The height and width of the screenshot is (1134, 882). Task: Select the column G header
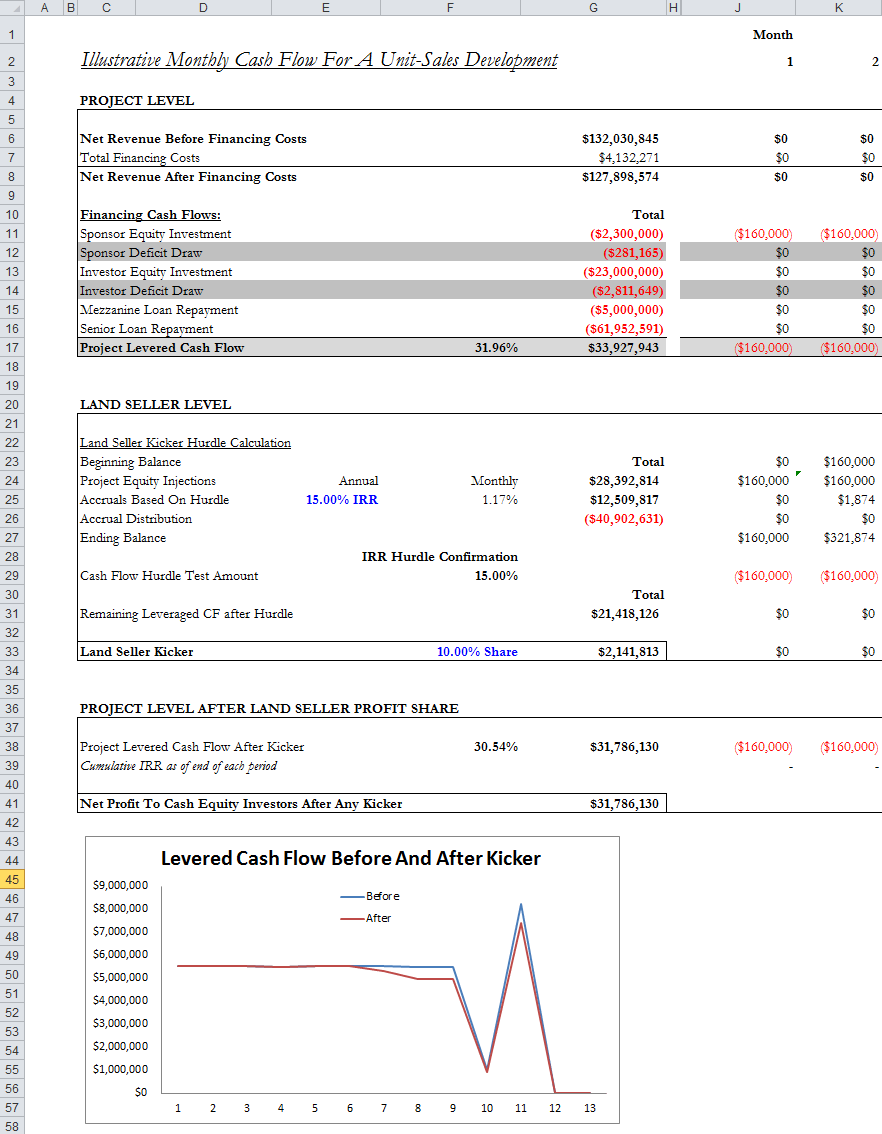pos(593,7)
